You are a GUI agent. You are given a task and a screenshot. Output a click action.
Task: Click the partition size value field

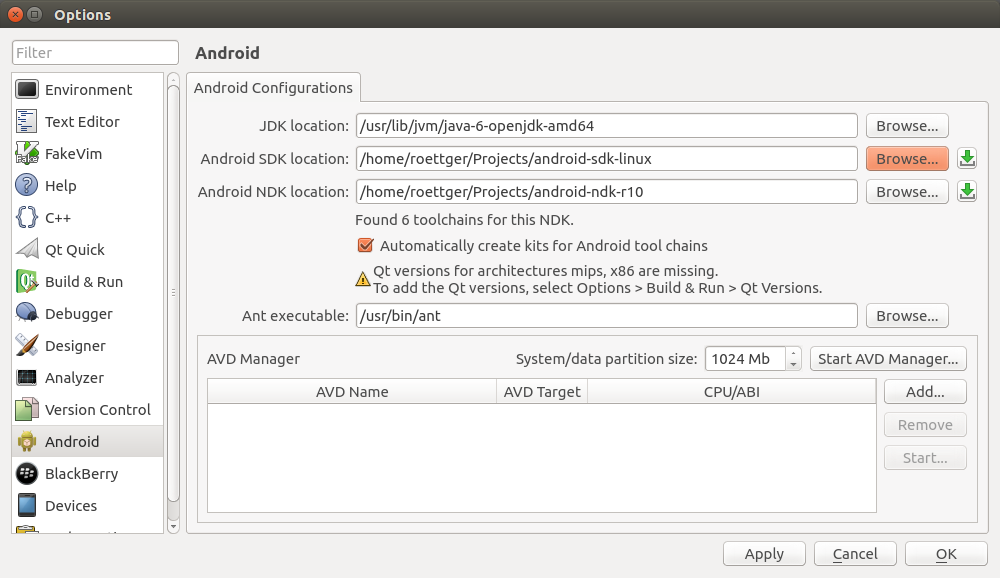(x=746, y=359)
